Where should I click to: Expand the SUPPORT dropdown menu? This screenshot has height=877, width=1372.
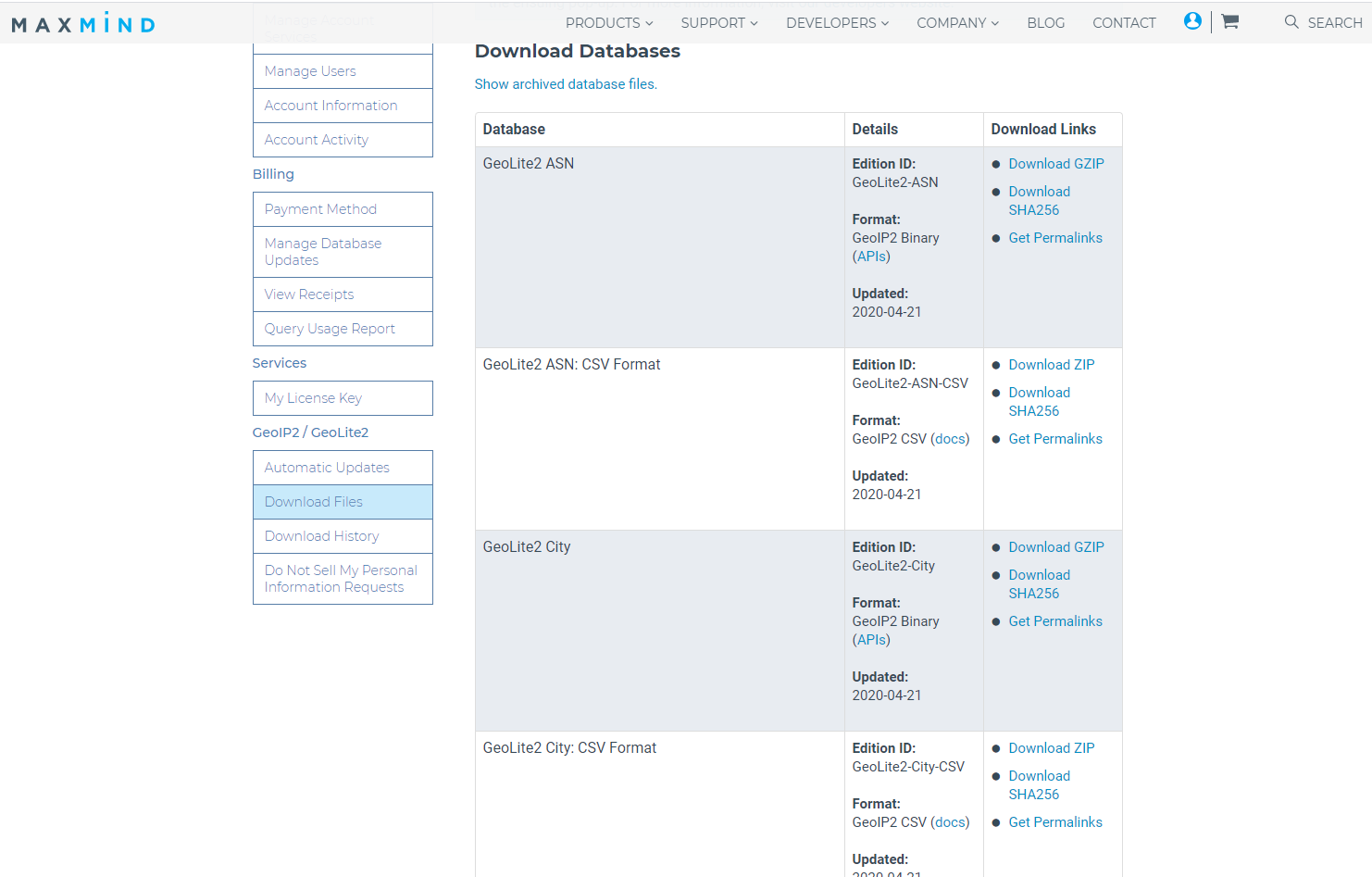pyautogui.click(x=719, y=23)
